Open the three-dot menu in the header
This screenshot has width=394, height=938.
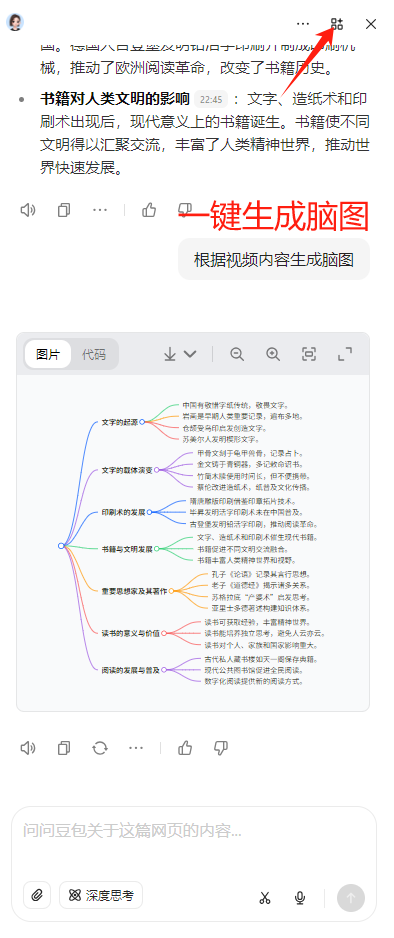303,24
